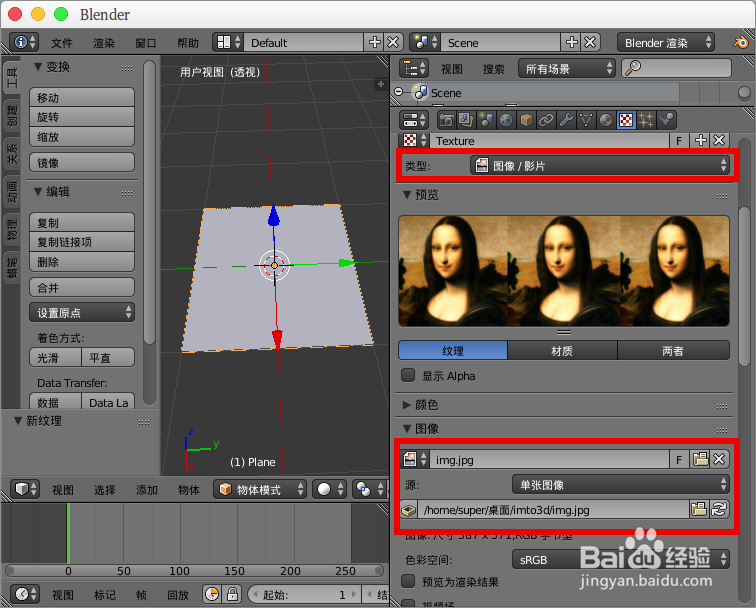
Task: Open the Particles properties tab
Action: [646, 120]
